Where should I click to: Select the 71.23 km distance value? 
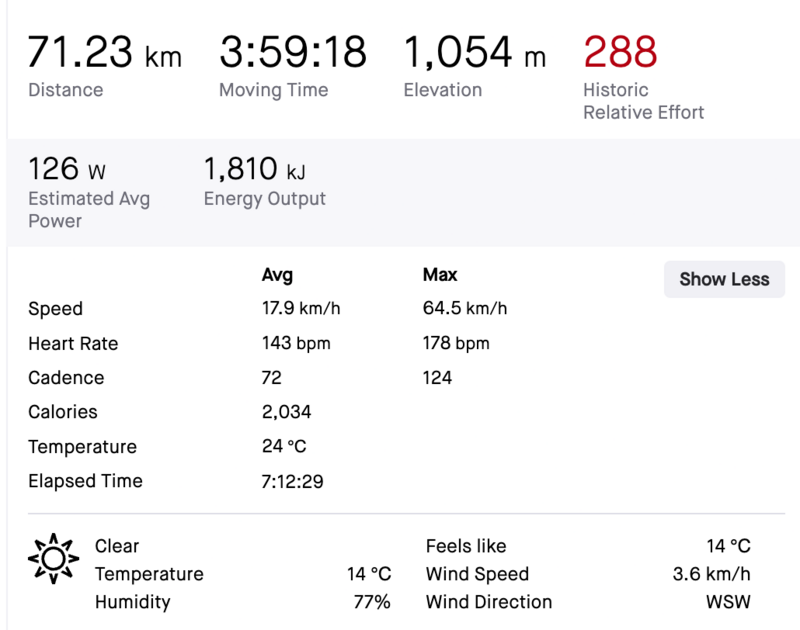[104, 52]
